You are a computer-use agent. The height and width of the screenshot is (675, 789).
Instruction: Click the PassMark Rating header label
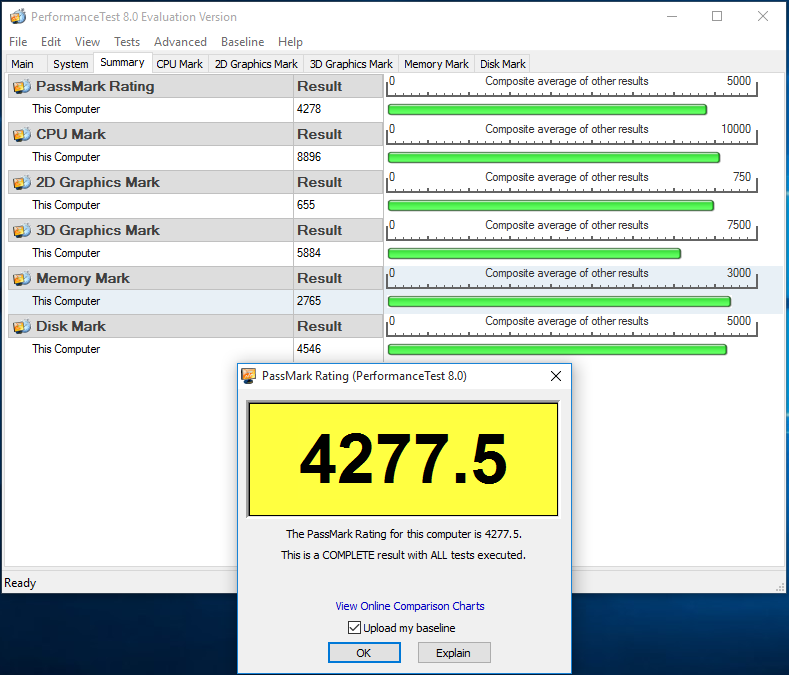tap(95, 87)
